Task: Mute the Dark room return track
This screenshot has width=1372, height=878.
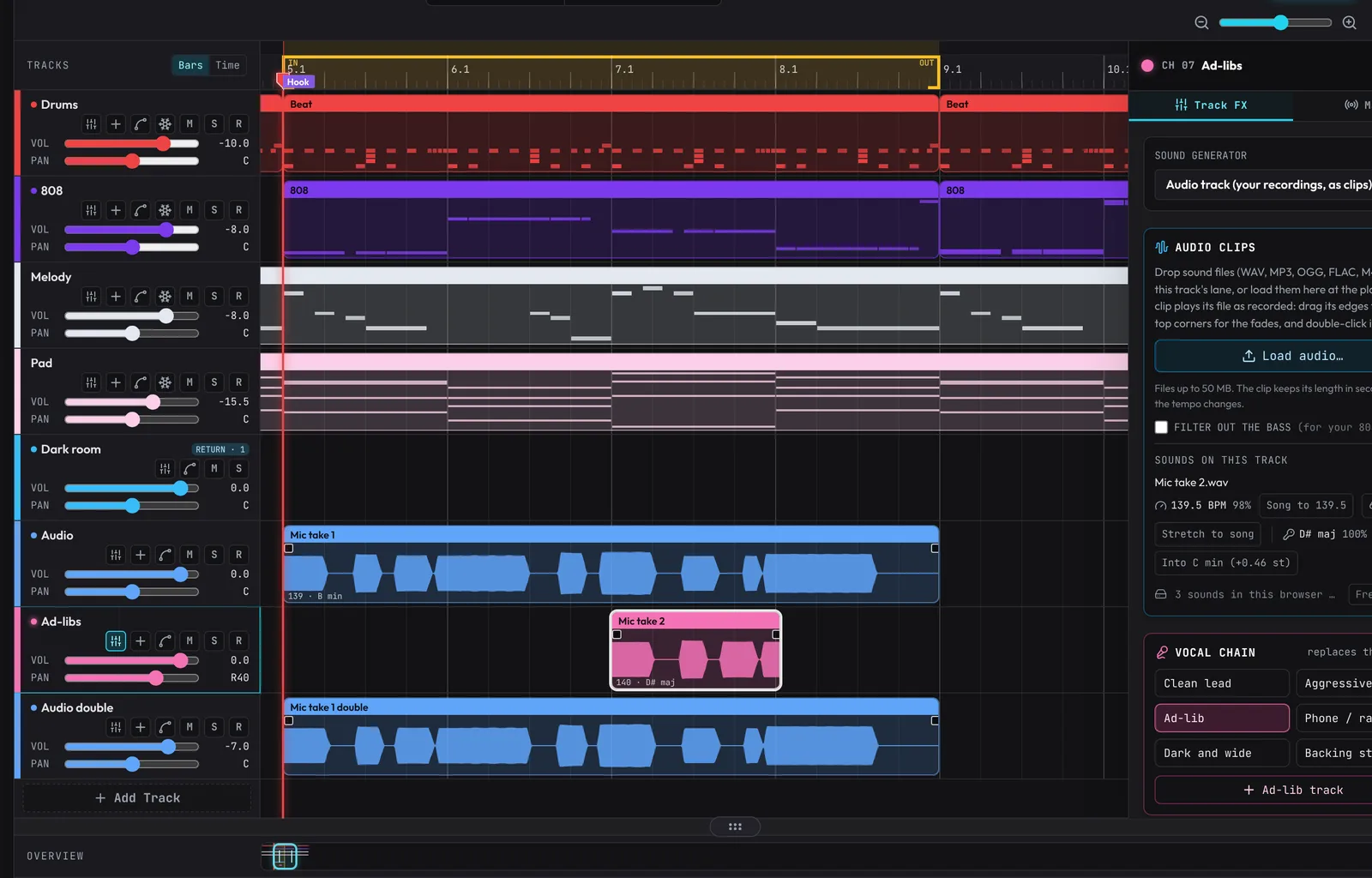Action: 214,469
